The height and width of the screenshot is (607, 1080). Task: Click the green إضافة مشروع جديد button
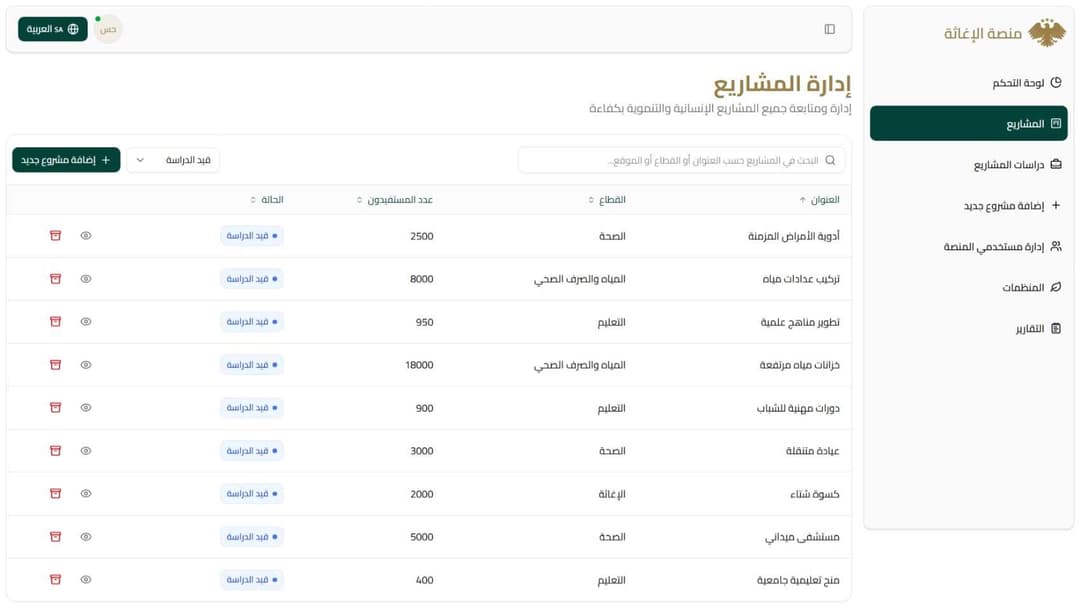[x=66, y=159]
